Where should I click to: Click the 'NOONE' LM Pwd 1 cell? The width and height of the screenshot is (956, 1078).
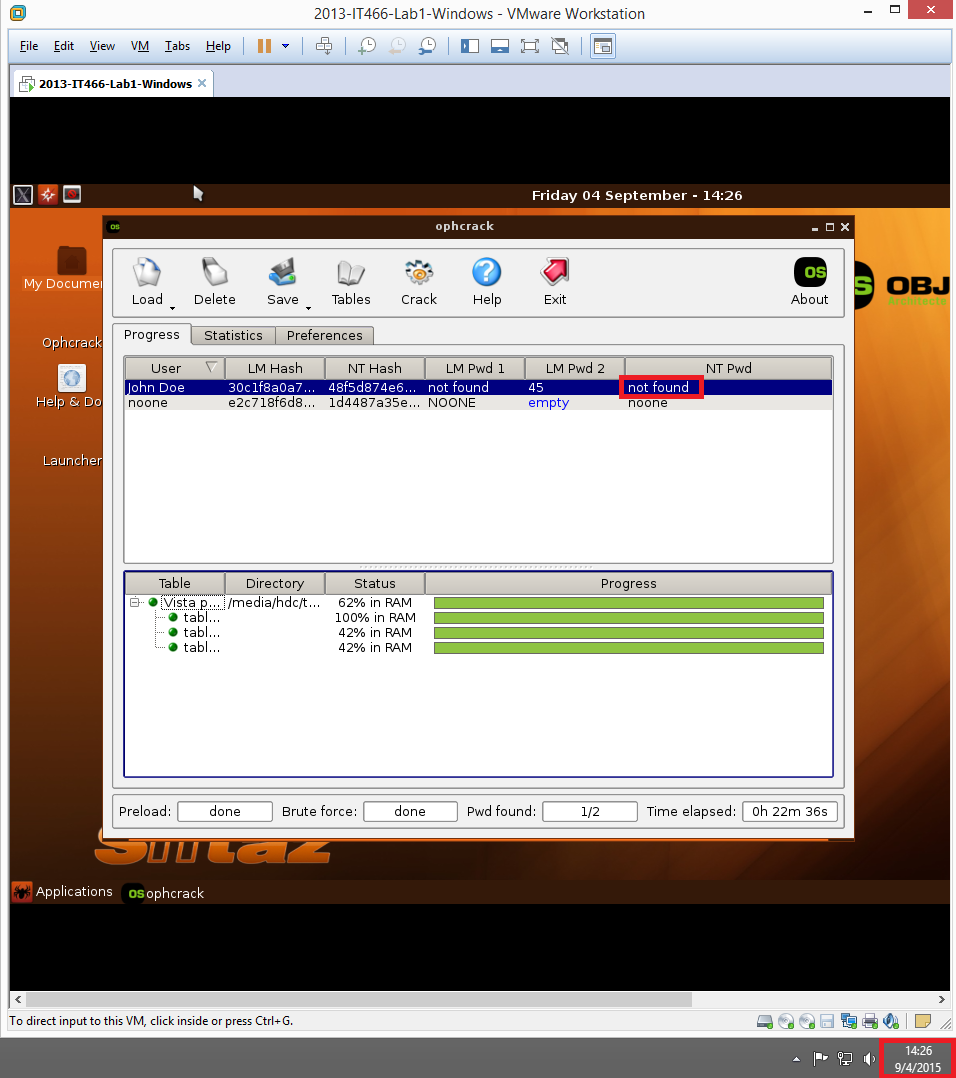(x=452, y=403)
